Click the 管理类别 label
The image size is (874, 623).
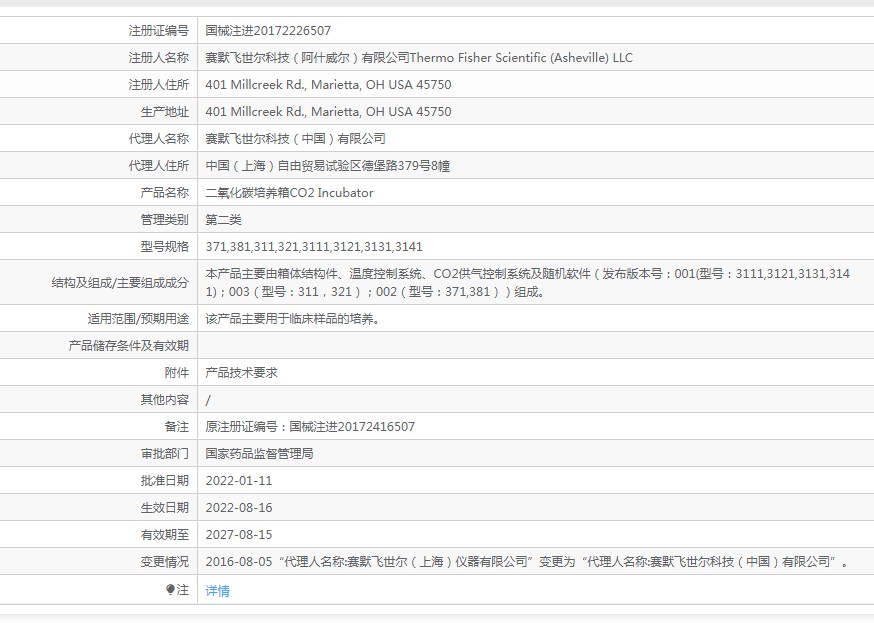[165, 220]
